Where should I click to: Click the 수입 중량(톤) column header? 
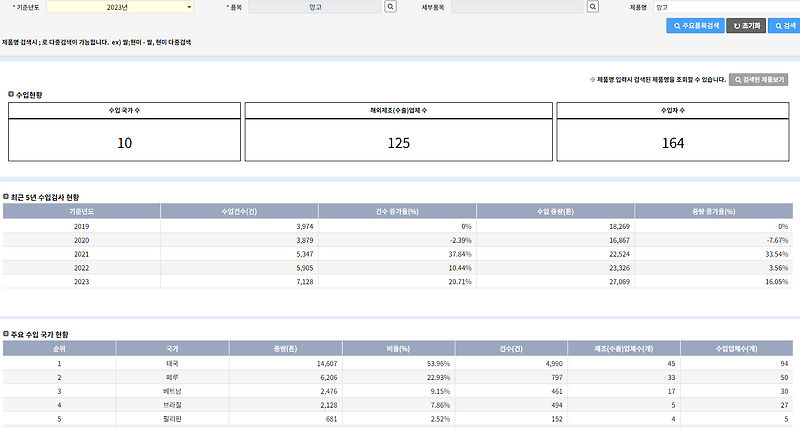pos(556,211)
